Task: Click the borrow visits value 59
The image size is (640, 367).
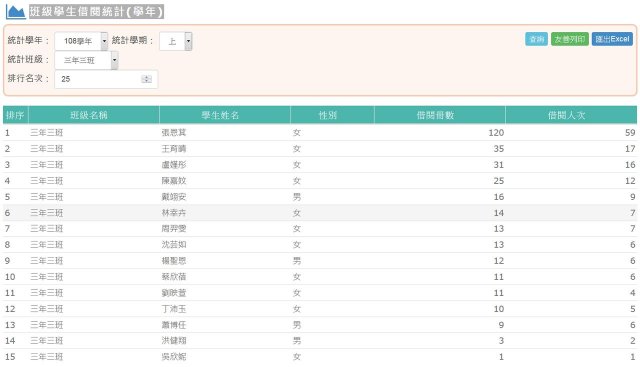Action: 630,133
